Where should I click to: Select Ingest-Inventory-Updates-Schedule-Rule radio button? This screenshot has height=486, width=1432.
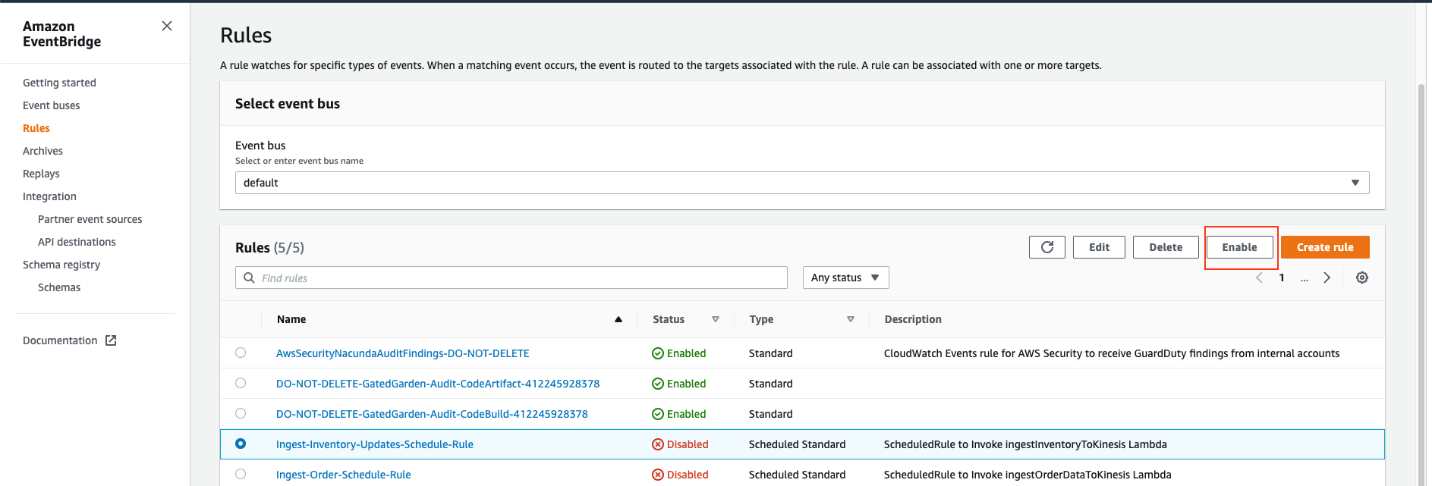240,443
